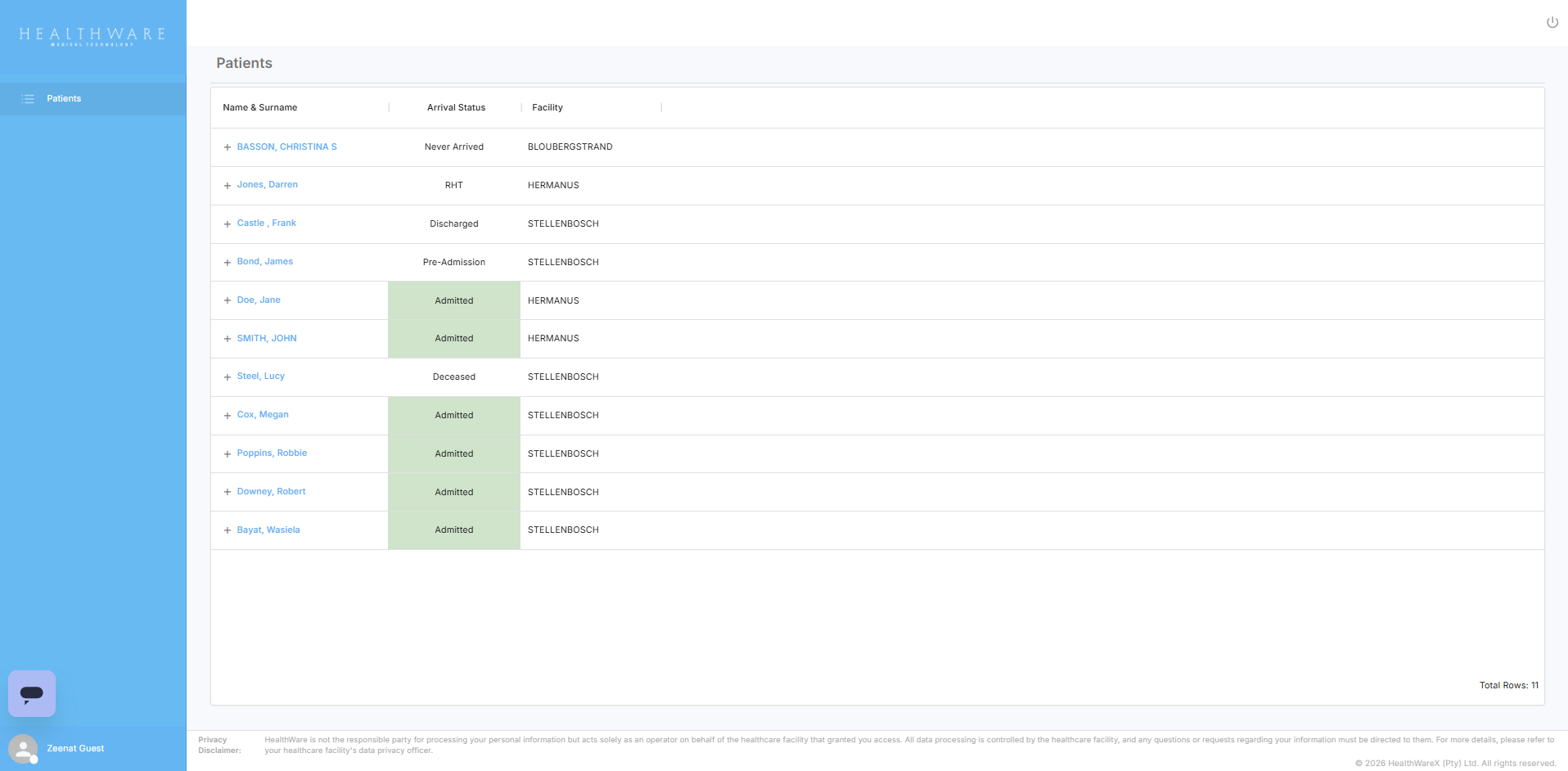Click the Zeenat Guest user avatar
The width and height of the screenshot is (1568, 771).
(x=23, y=748)
